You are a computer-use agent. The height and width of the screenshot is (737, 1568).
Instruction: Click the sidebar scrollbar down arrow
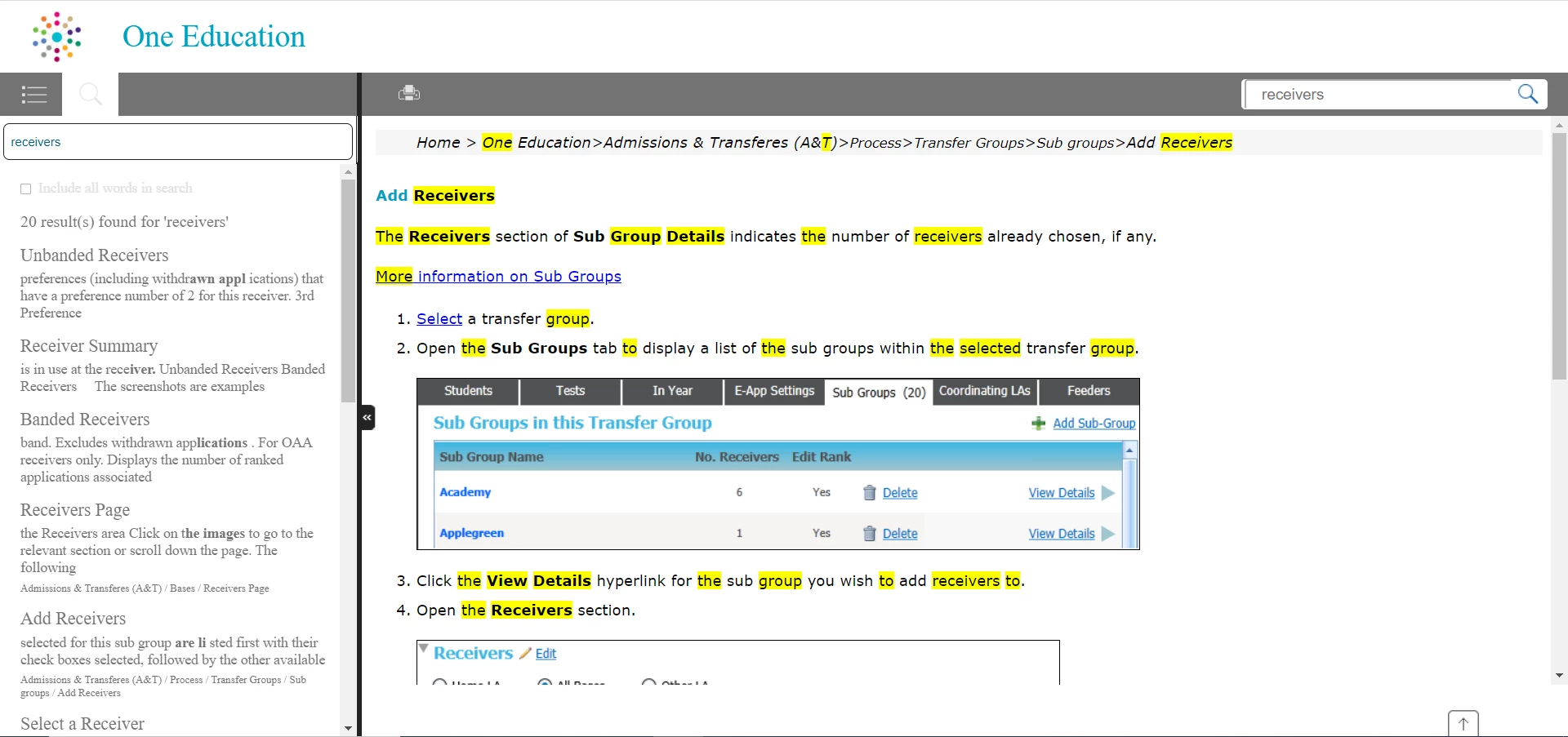point(348,728)
